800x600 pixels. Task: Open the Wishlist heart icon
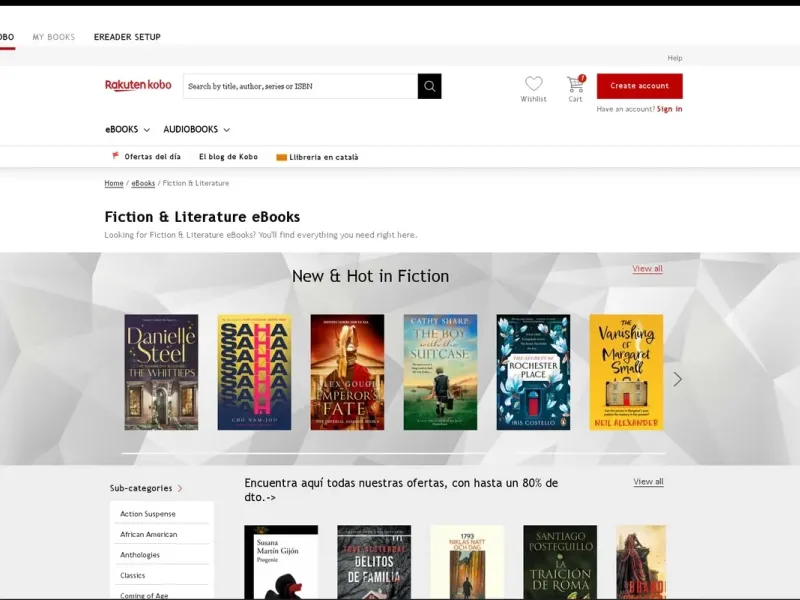coord(533,84)
